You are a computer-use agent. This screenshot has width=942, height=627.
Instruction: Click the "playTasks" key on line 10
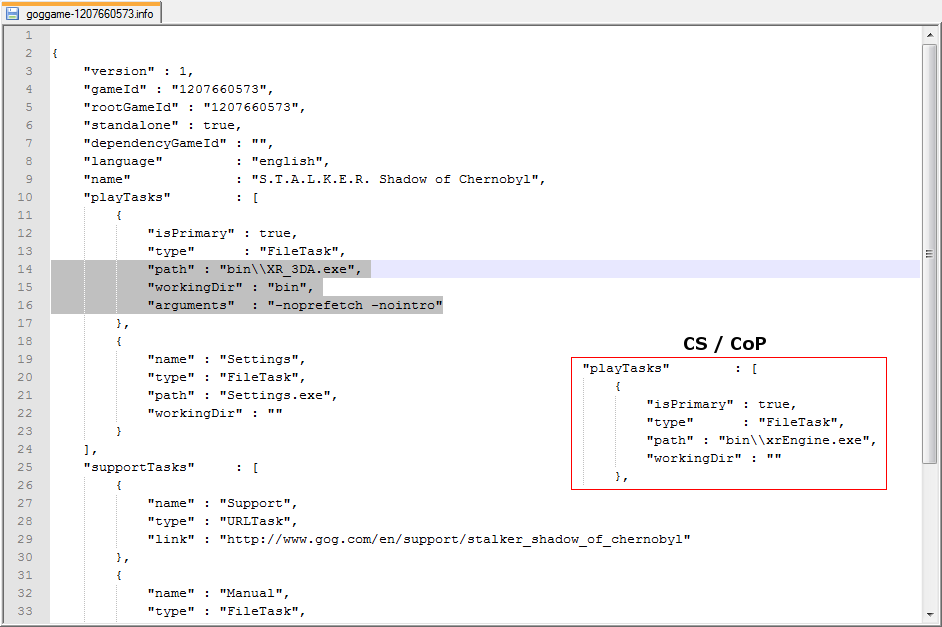(x=127, y=197)
